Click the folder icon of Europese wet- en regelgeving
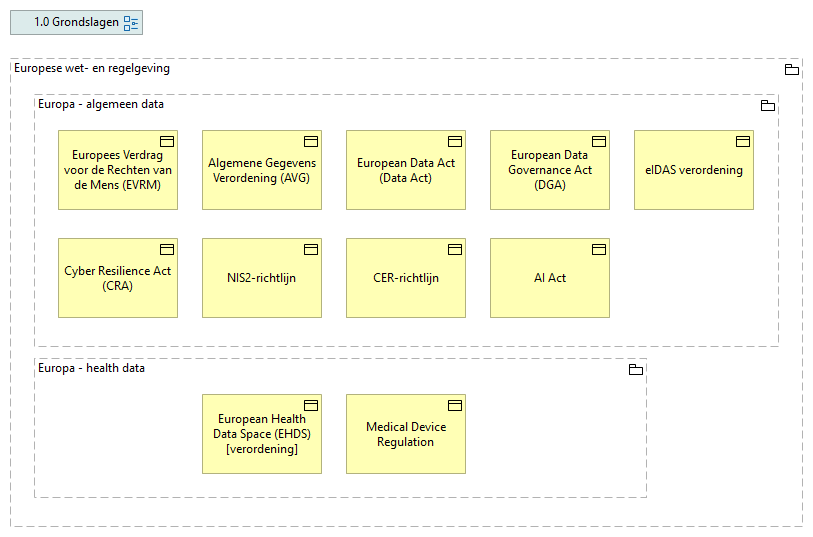The height and width of the screenshot is (537, 813). pos(791,70)
